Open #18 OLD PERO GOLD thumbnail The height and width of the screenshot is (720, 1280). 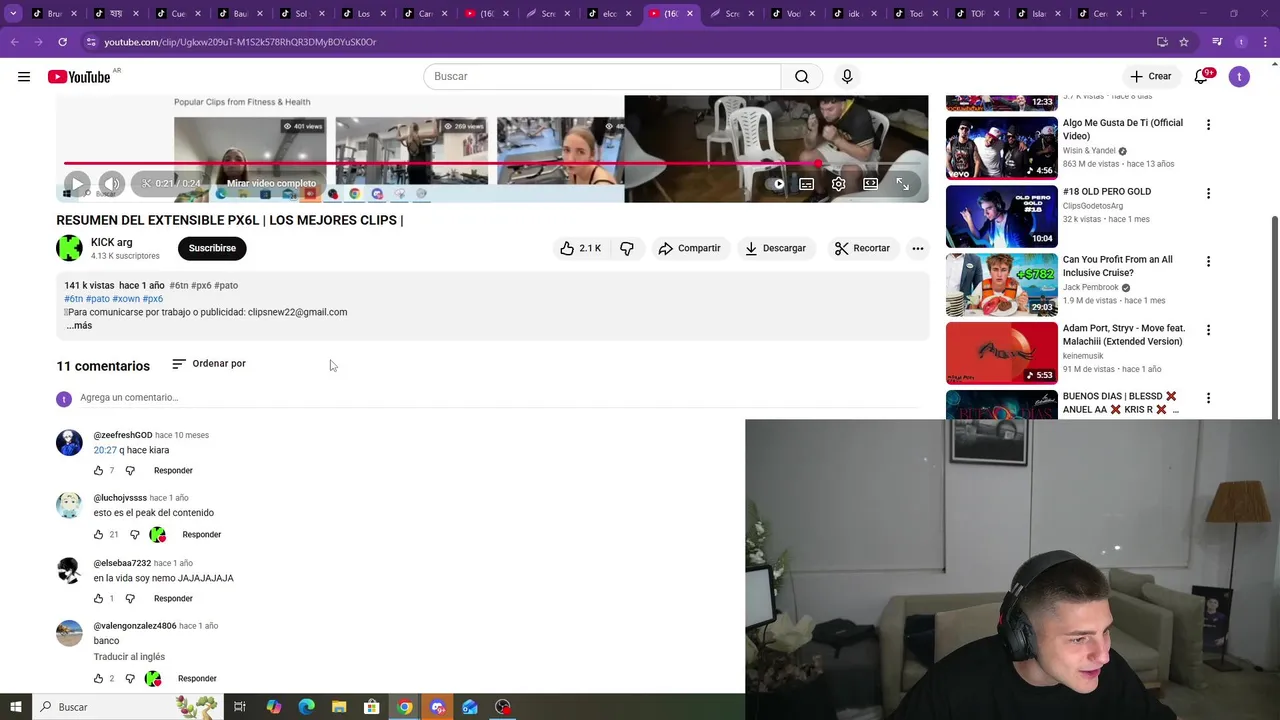[1001, 216]
